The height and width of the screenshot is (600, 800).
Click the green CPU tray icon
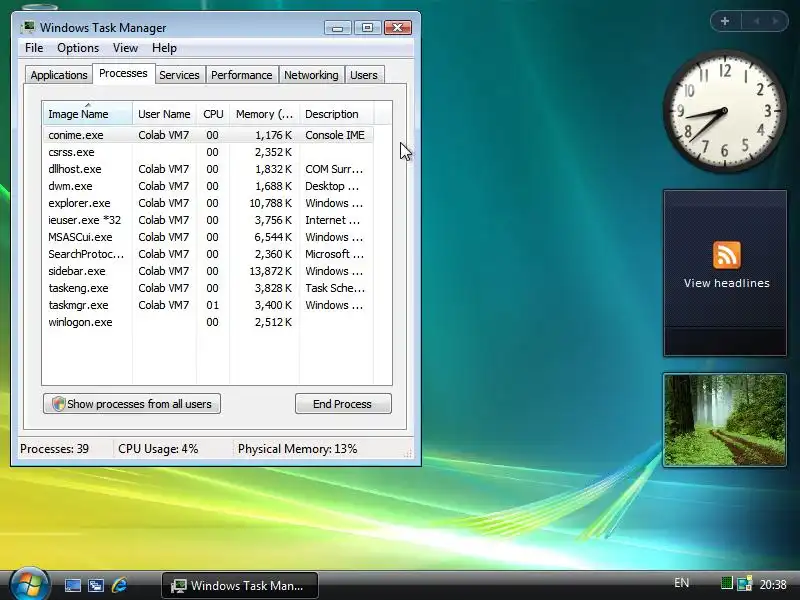(x=727, y=583)
